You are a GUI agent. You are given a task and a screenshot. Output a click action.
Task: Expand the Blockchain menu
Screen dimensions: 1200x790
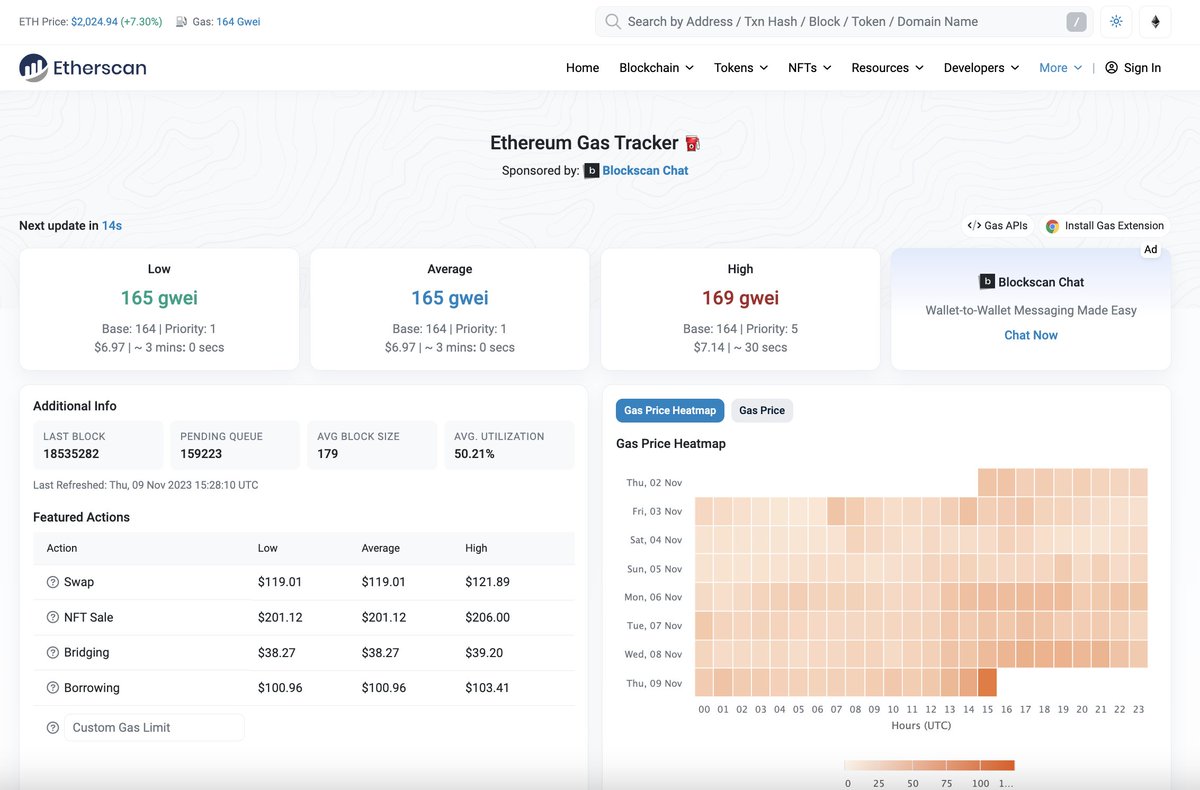pos(656,68)
